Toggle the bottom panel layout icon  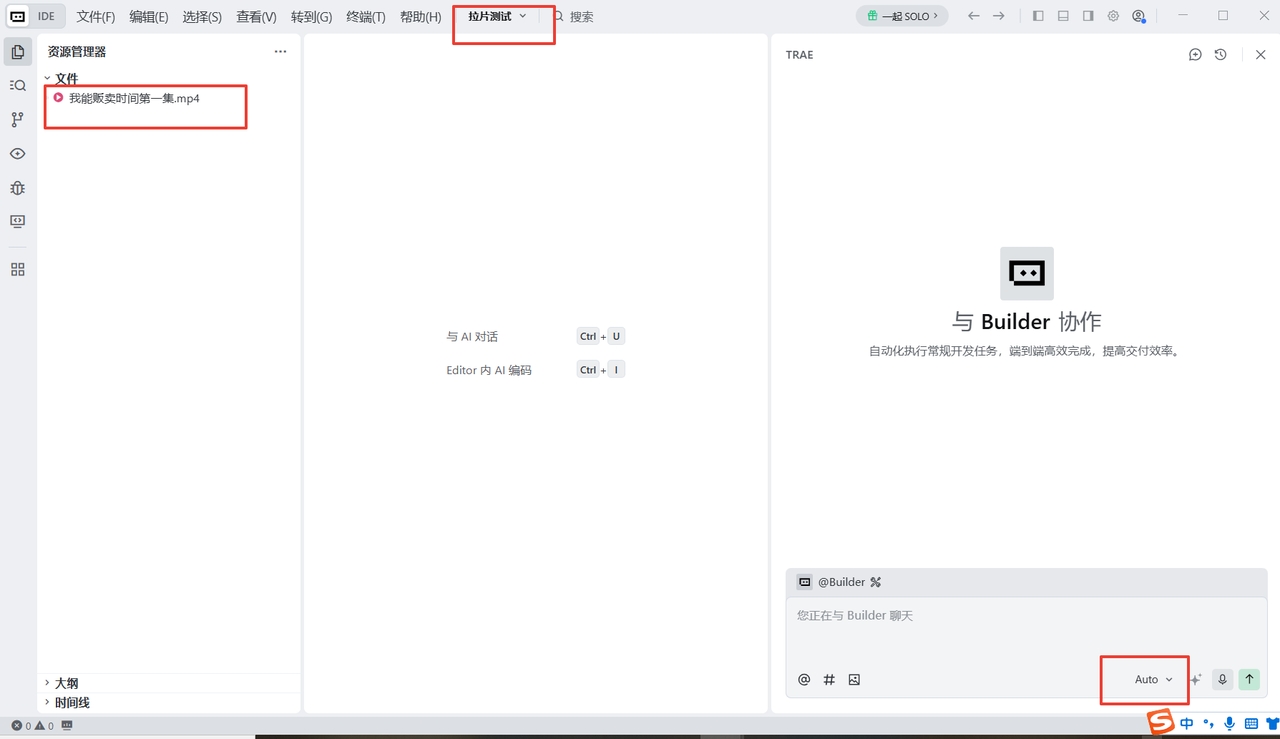[x=1063, y=16]
